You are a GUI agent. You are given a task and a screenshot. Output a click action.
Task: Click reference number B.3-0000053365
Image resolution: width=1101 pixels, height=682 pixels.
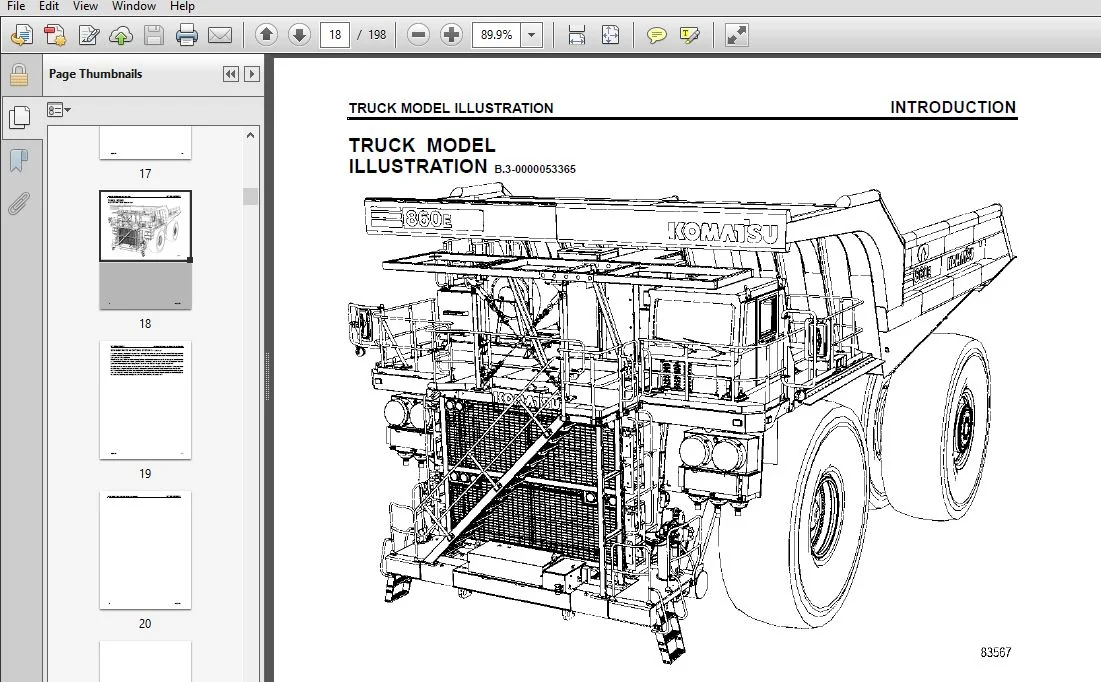click(535, 169)
